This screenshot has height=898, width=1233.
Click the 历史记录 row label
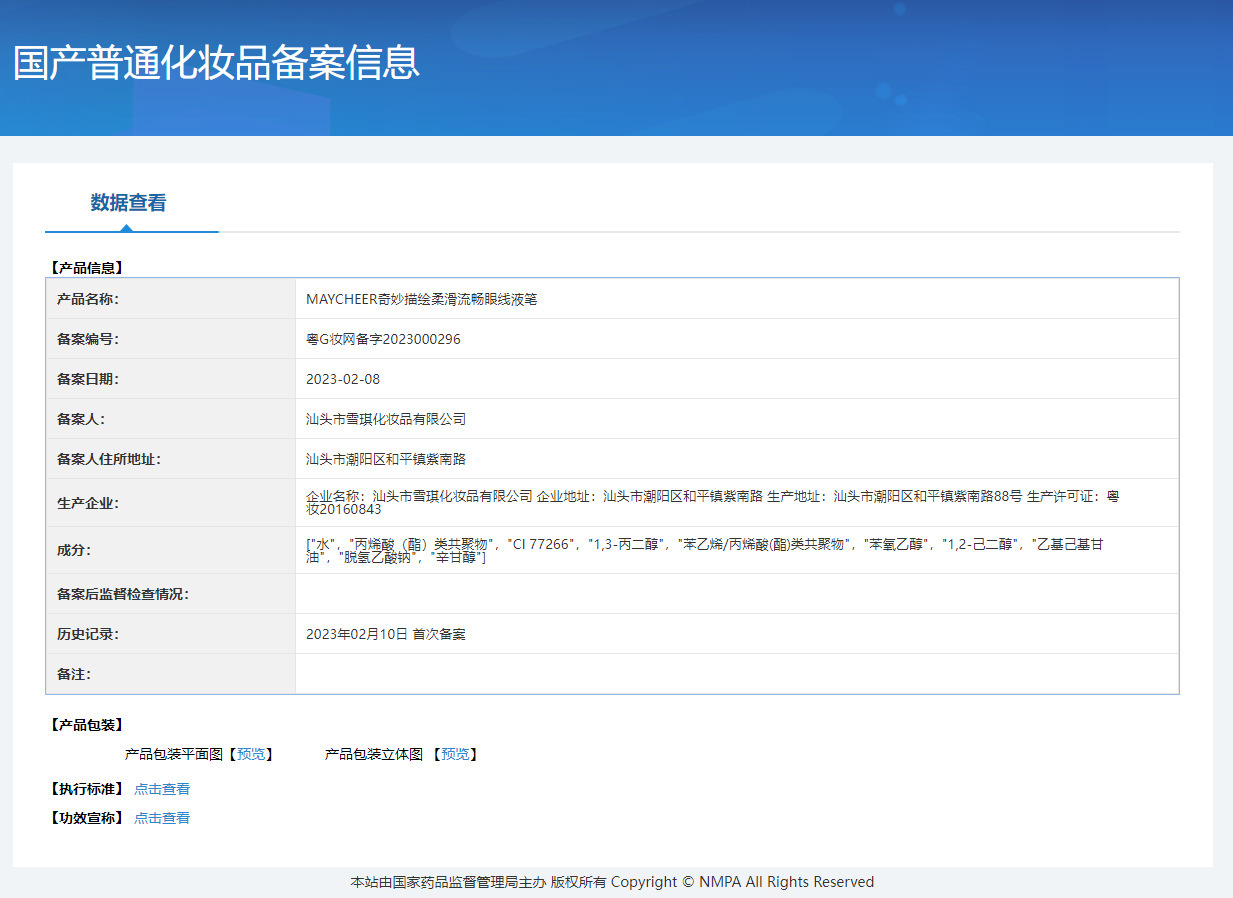(88, 634)
